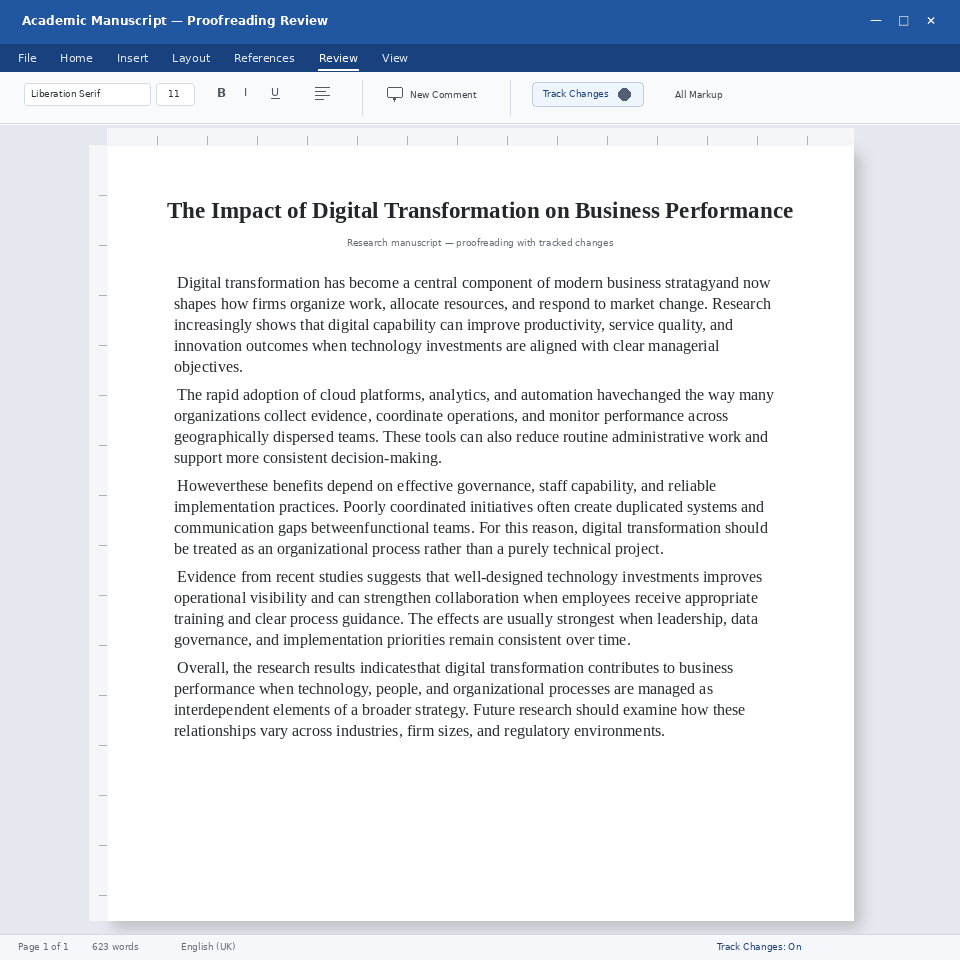Open the Layout tab
Image resolution: width=960 pixels, height=960 pixels.
[191, 58]
